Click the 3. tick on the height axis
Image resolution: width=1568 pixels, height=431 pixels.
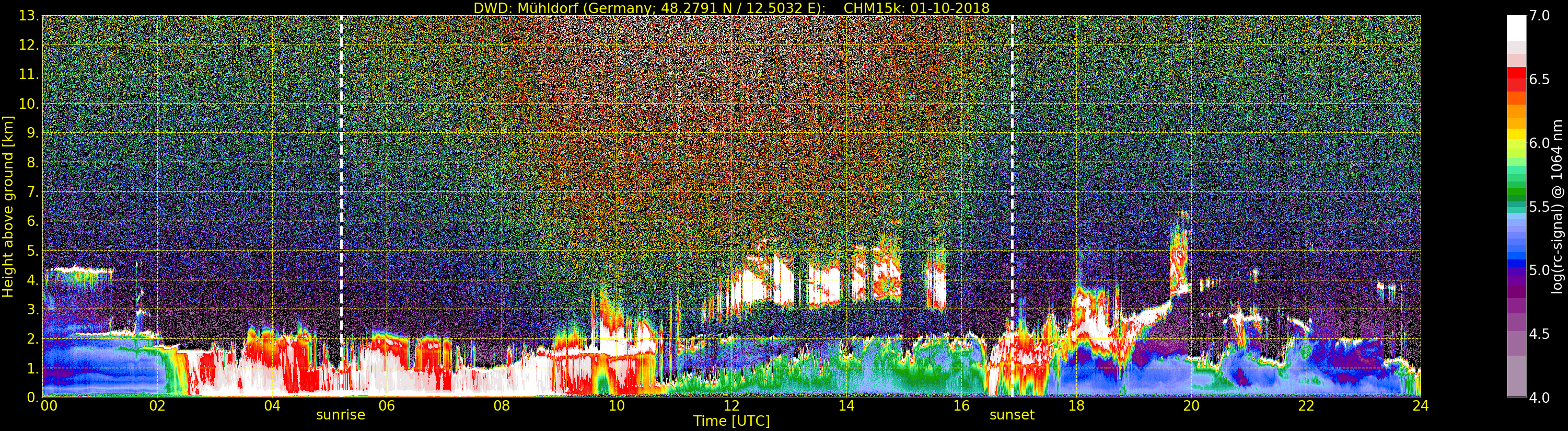pos(33,310)
